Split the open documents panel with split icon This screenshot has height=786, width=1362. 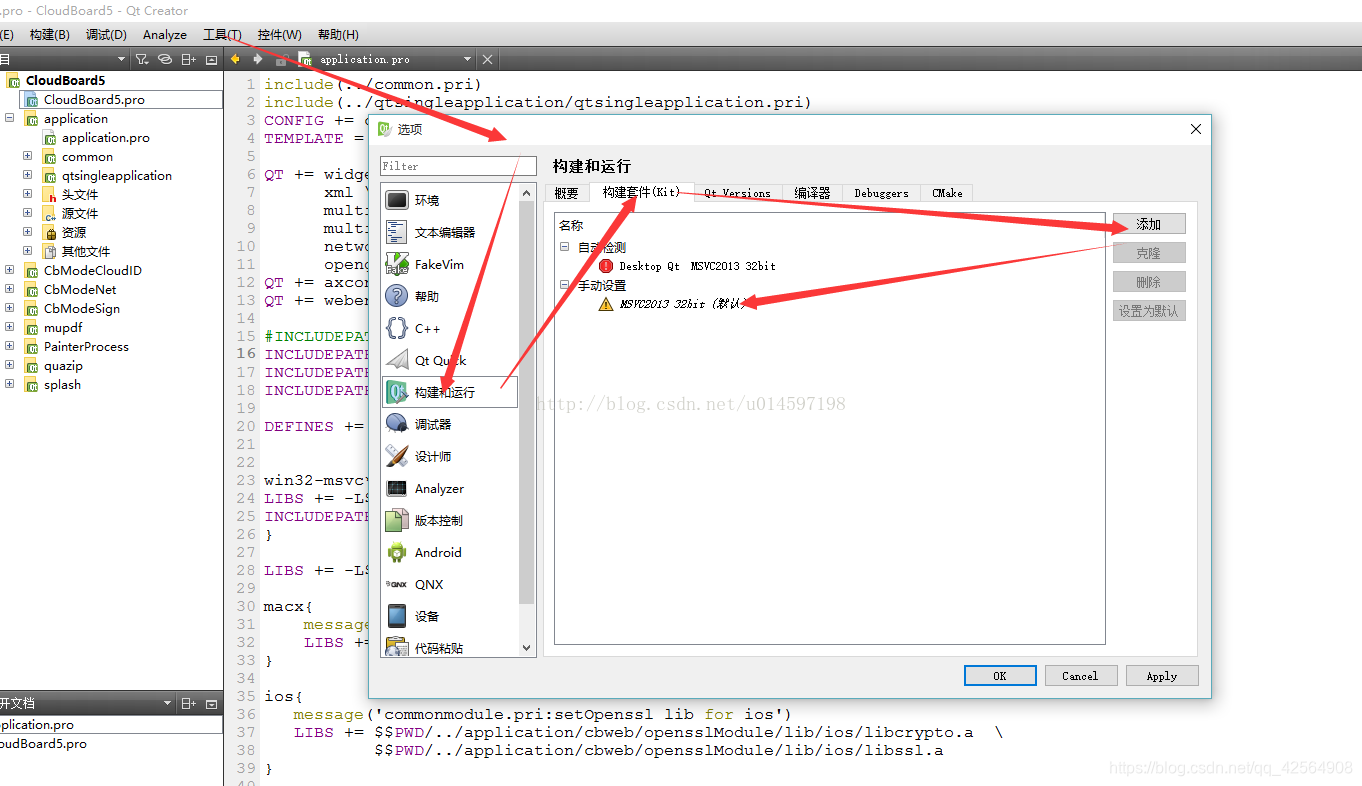(189, 703)
